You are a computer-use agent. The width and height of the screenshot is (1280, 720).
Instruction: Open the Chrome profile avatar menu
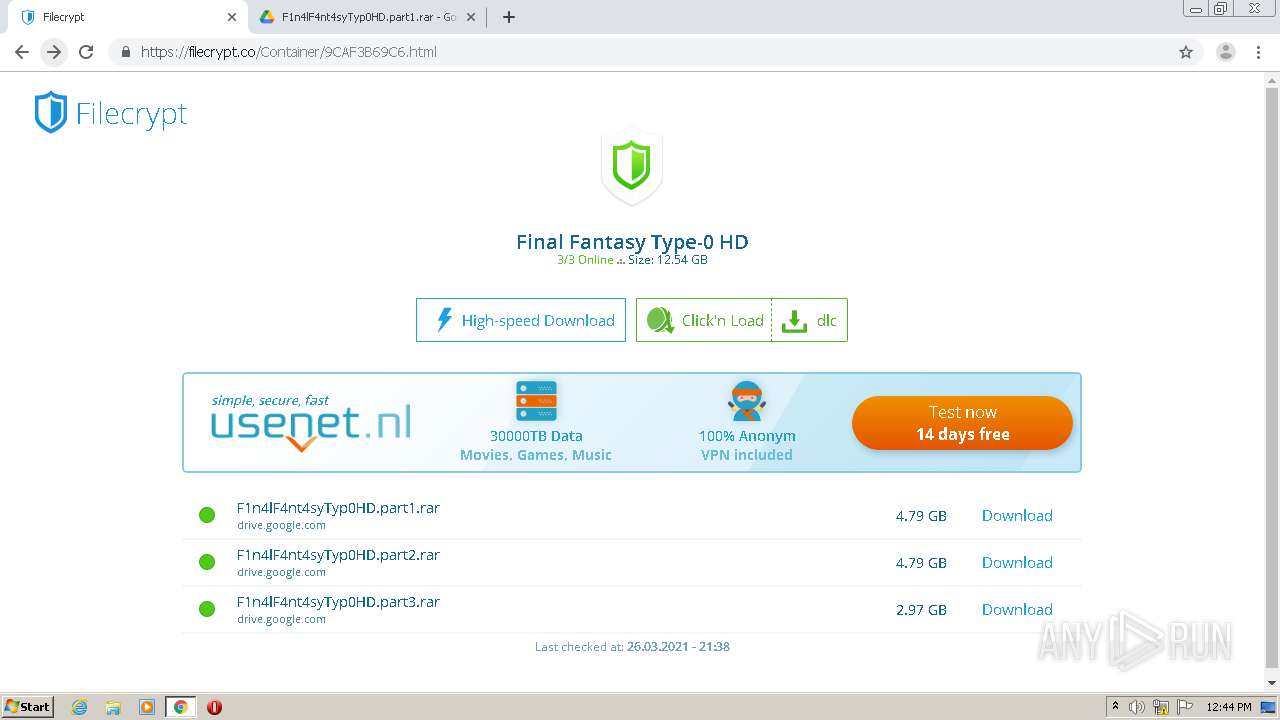[1226, 52]
